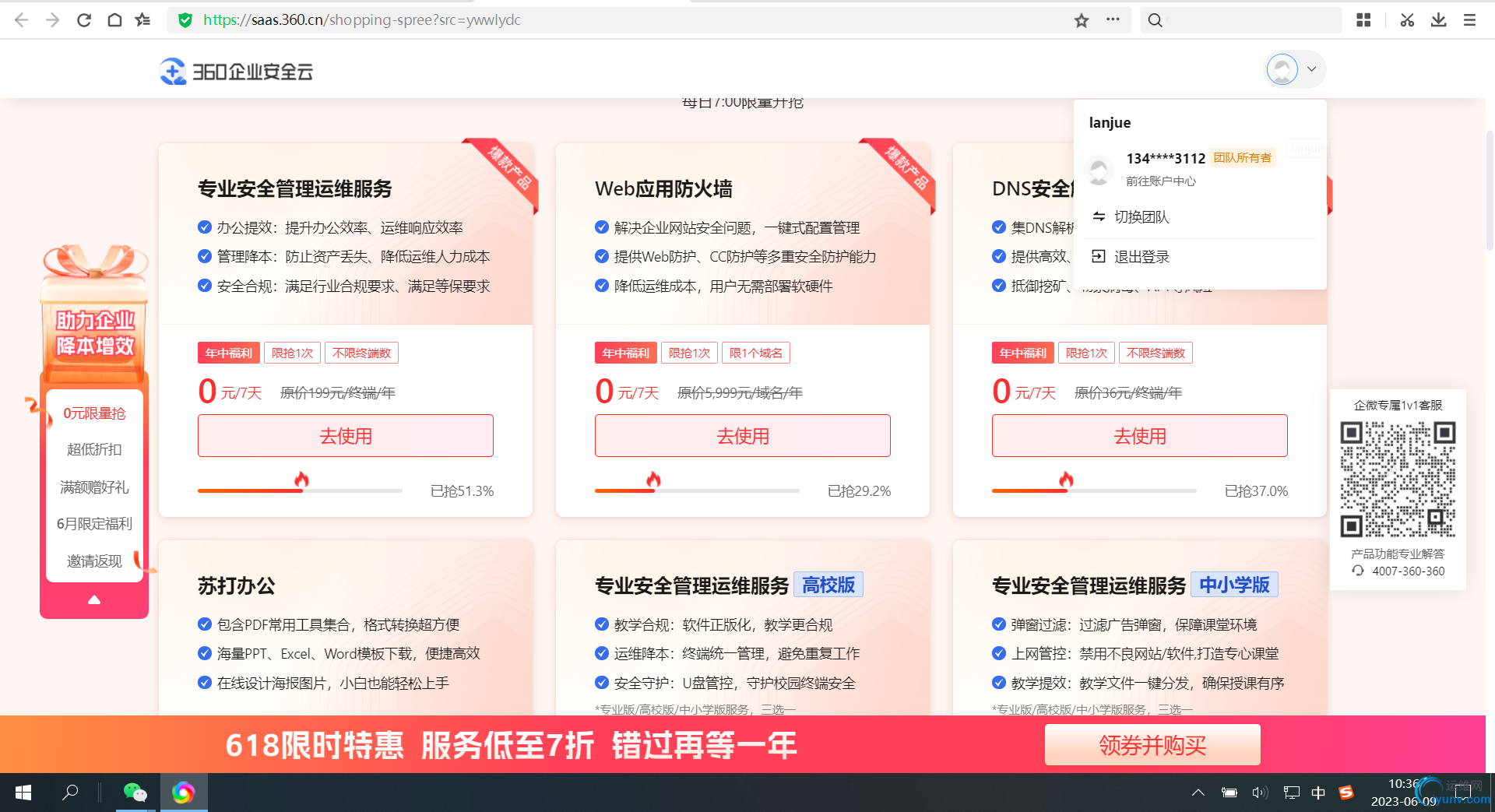Click the 4007-360-360 phone number
The height and width of the screenshot is (812, 1495).
(1408, 571)
